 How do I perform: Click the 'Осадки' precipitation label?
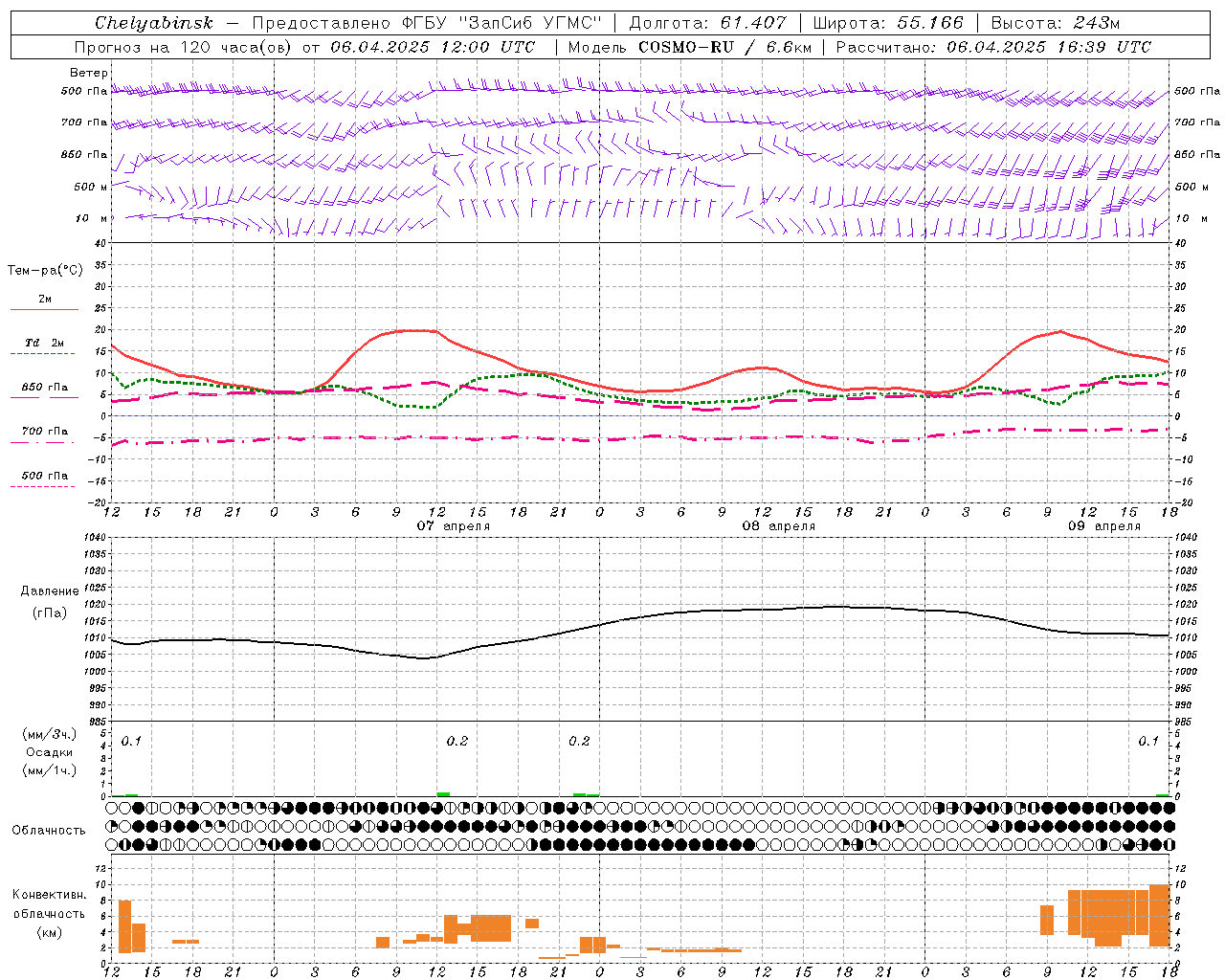(x=50, y=752)
